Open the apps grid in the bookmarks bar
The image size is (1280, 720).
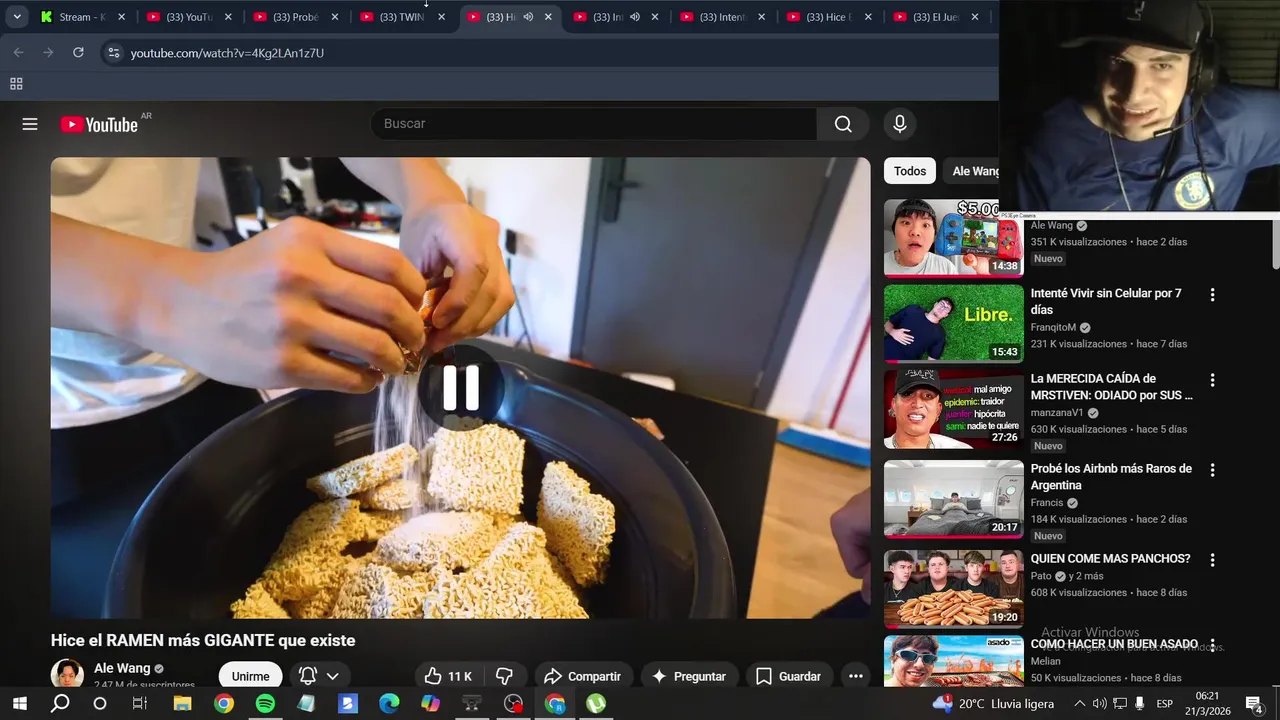click(x=16, y=85)
